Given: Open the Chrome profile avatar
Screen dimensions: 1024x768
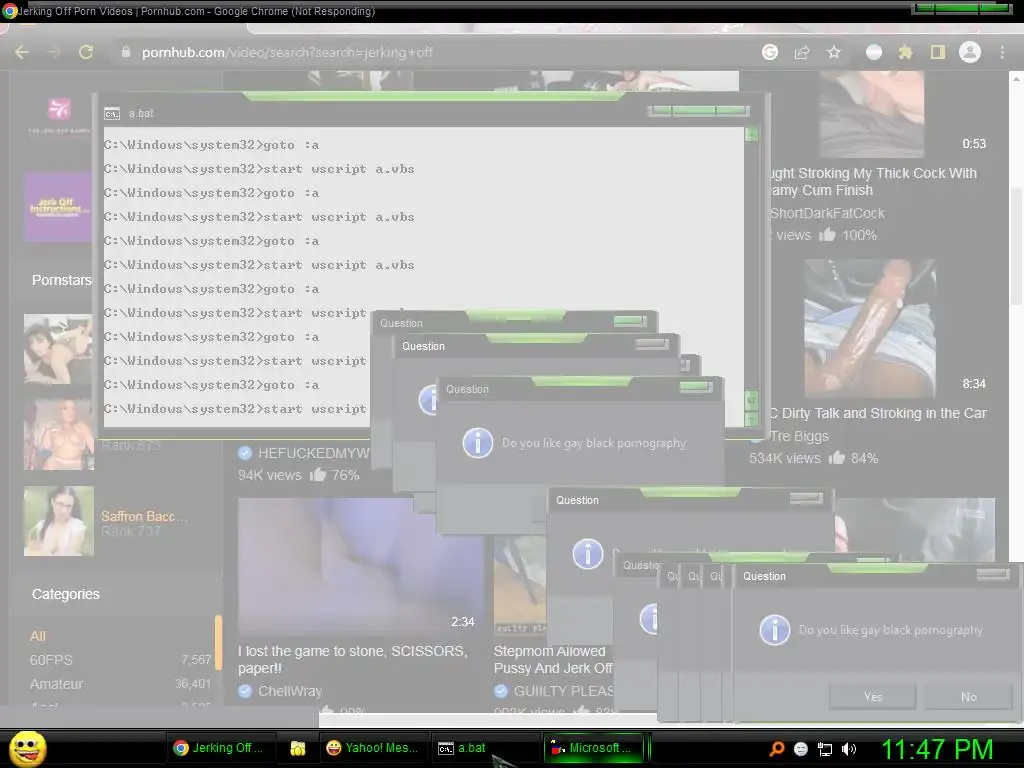Looking at the screenshot, I should [970, 52].
